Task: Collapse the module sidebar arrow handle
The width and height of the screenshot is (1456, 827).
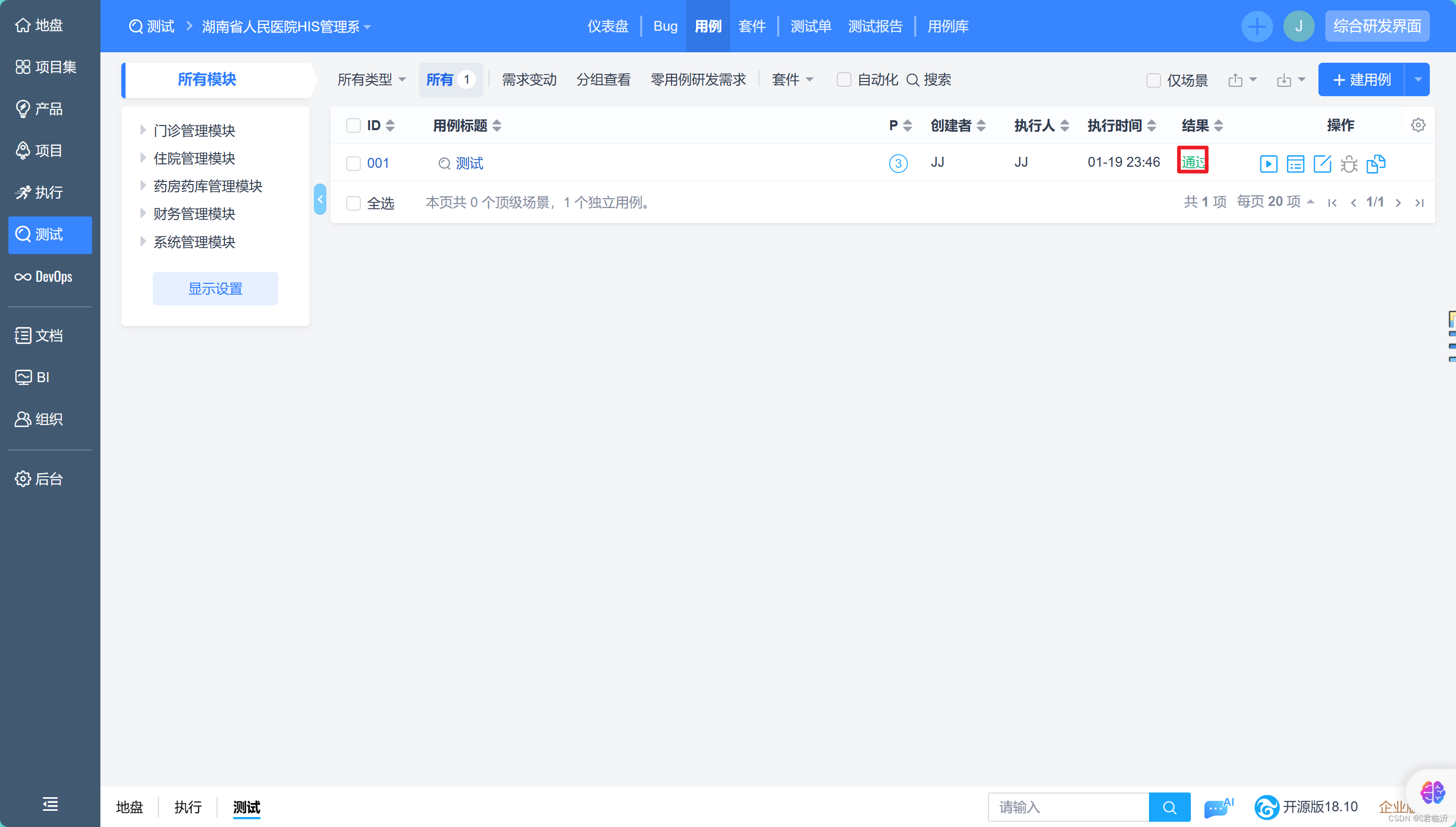Action: point(320,199)
